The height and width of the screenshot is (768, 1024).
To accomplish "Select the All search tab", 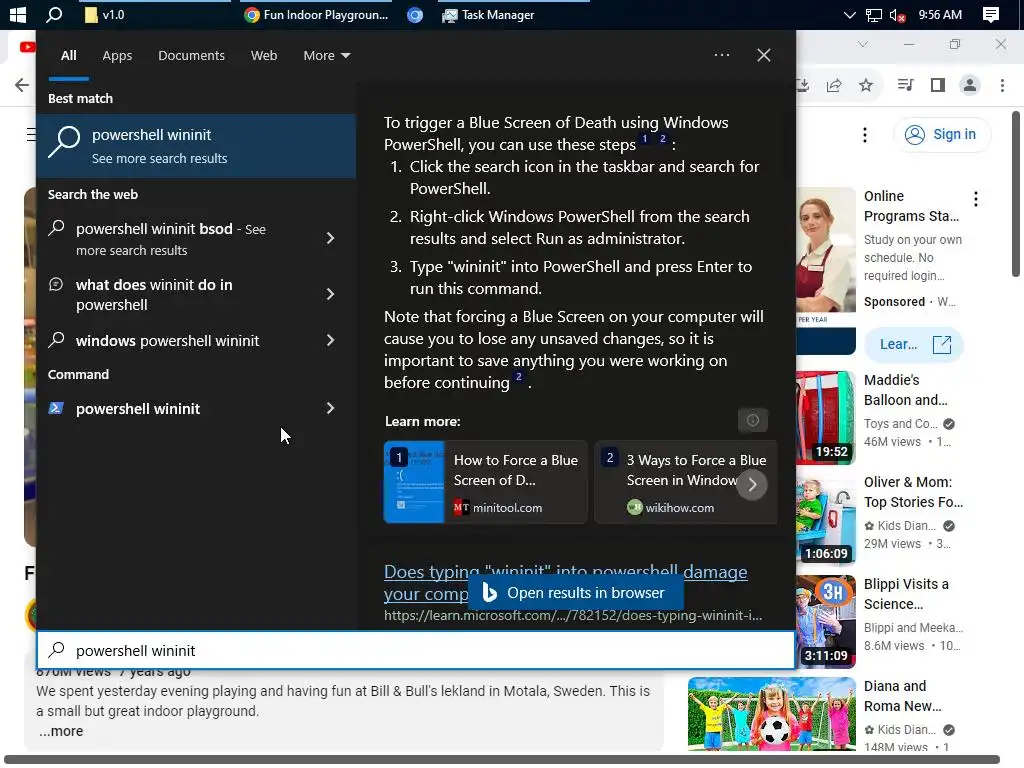I will [69, 56].
